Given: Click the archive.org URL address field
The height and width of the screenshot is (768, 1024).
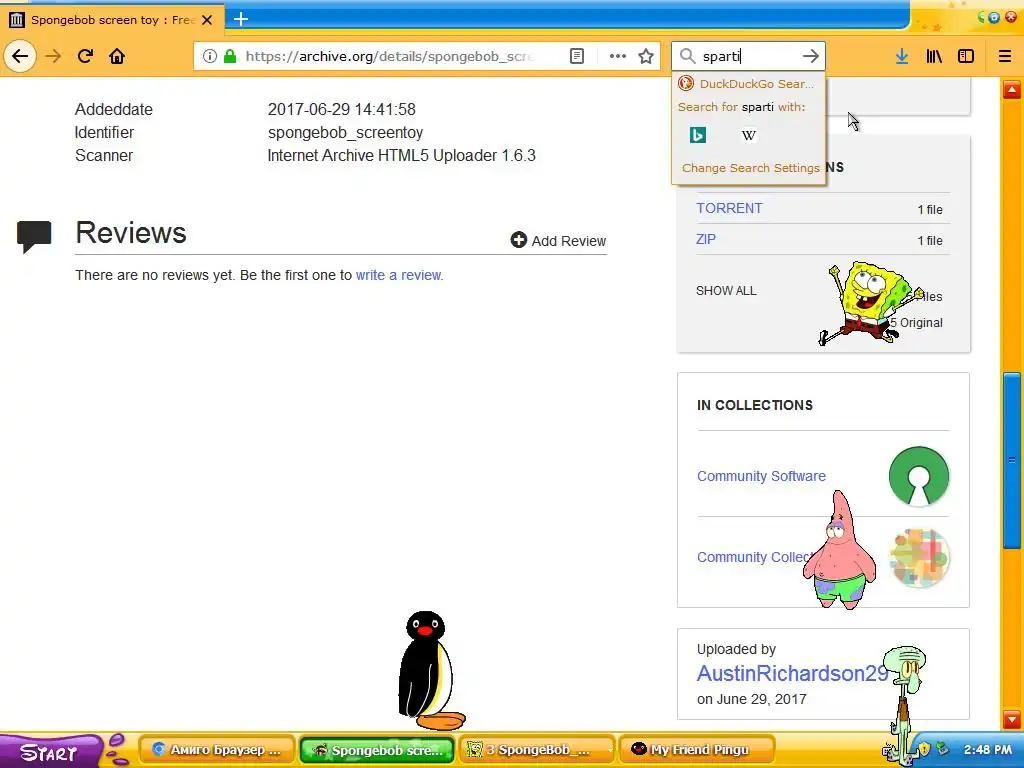Looking at the screenshot, I should coord(389,56).
